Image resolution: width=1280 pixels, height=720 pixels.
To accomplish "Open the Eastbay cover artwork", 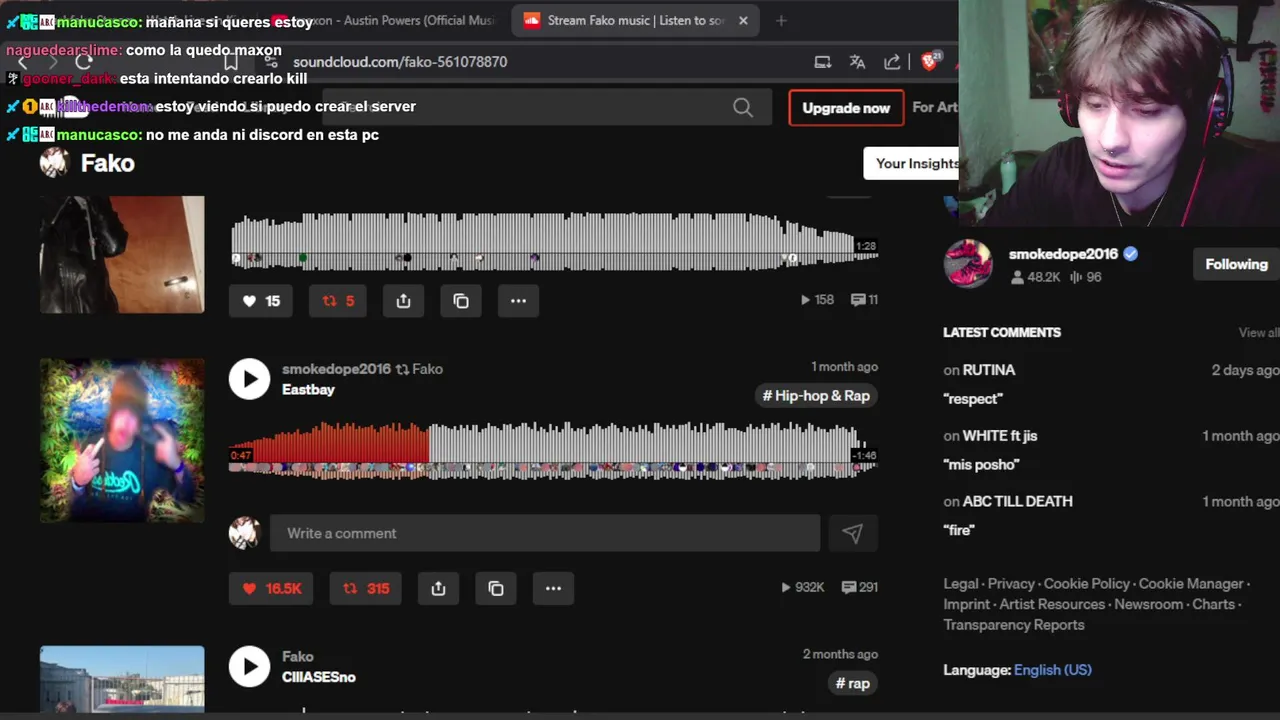I will pos(122,441).
